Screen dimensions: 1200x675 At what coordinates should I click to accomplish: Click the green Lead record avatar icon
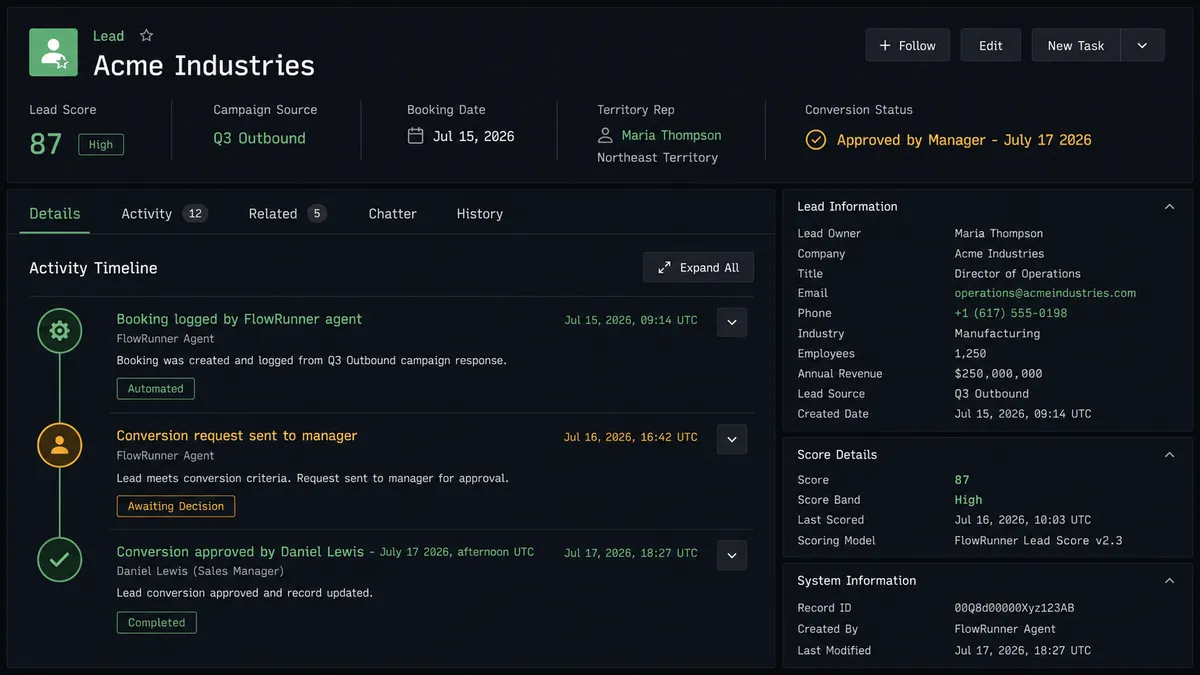tap(54, 52)
